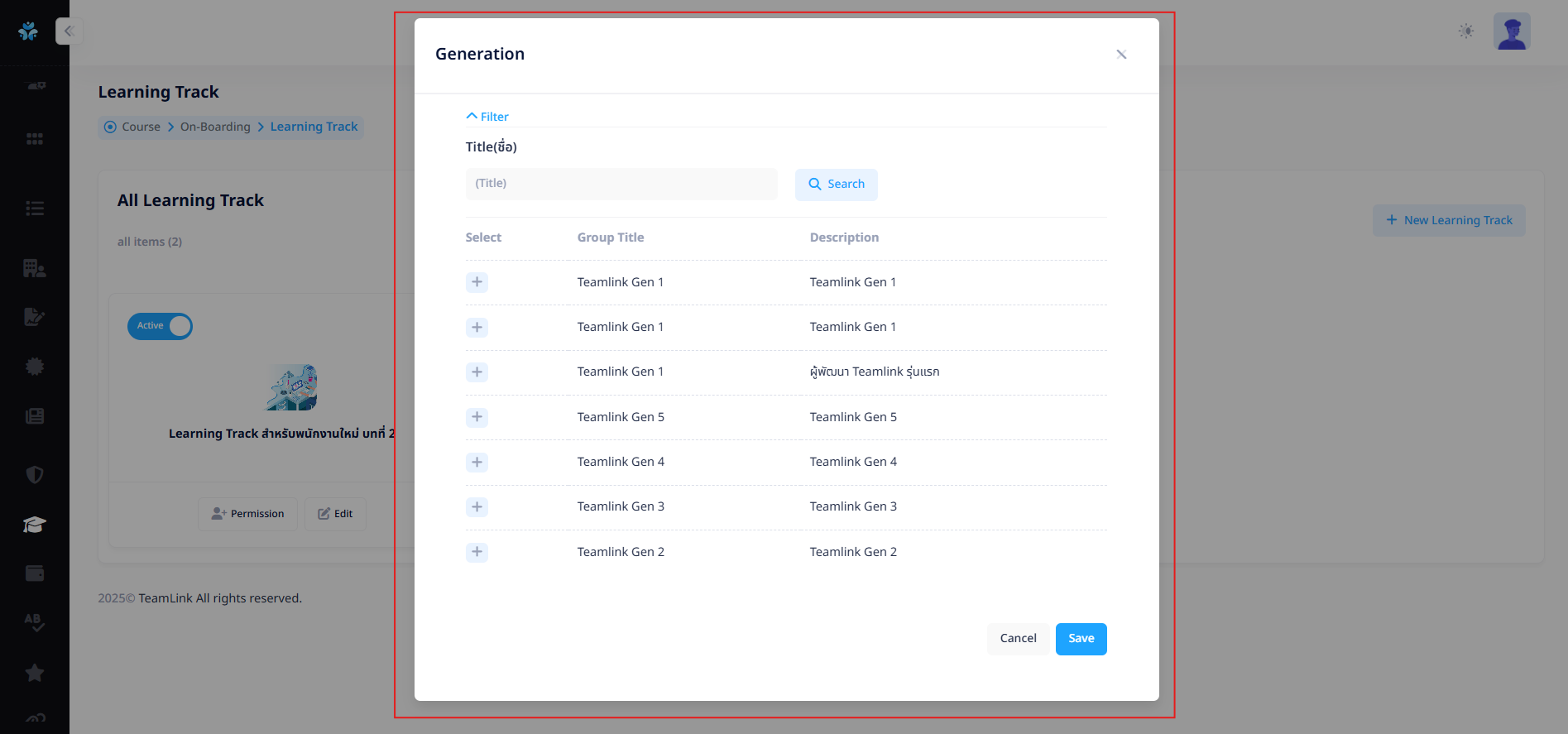Click the Course breadcrumb link
Image resolution: width=1568 pixels, height=734 pixels.
[x=141, y=127]
